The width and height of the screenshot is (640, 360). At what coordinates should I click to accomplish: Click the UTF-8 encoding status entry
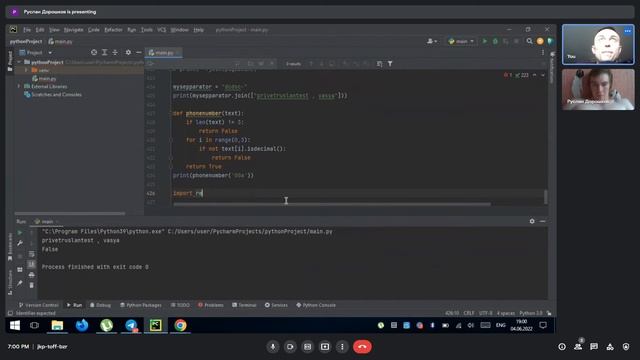486,313
